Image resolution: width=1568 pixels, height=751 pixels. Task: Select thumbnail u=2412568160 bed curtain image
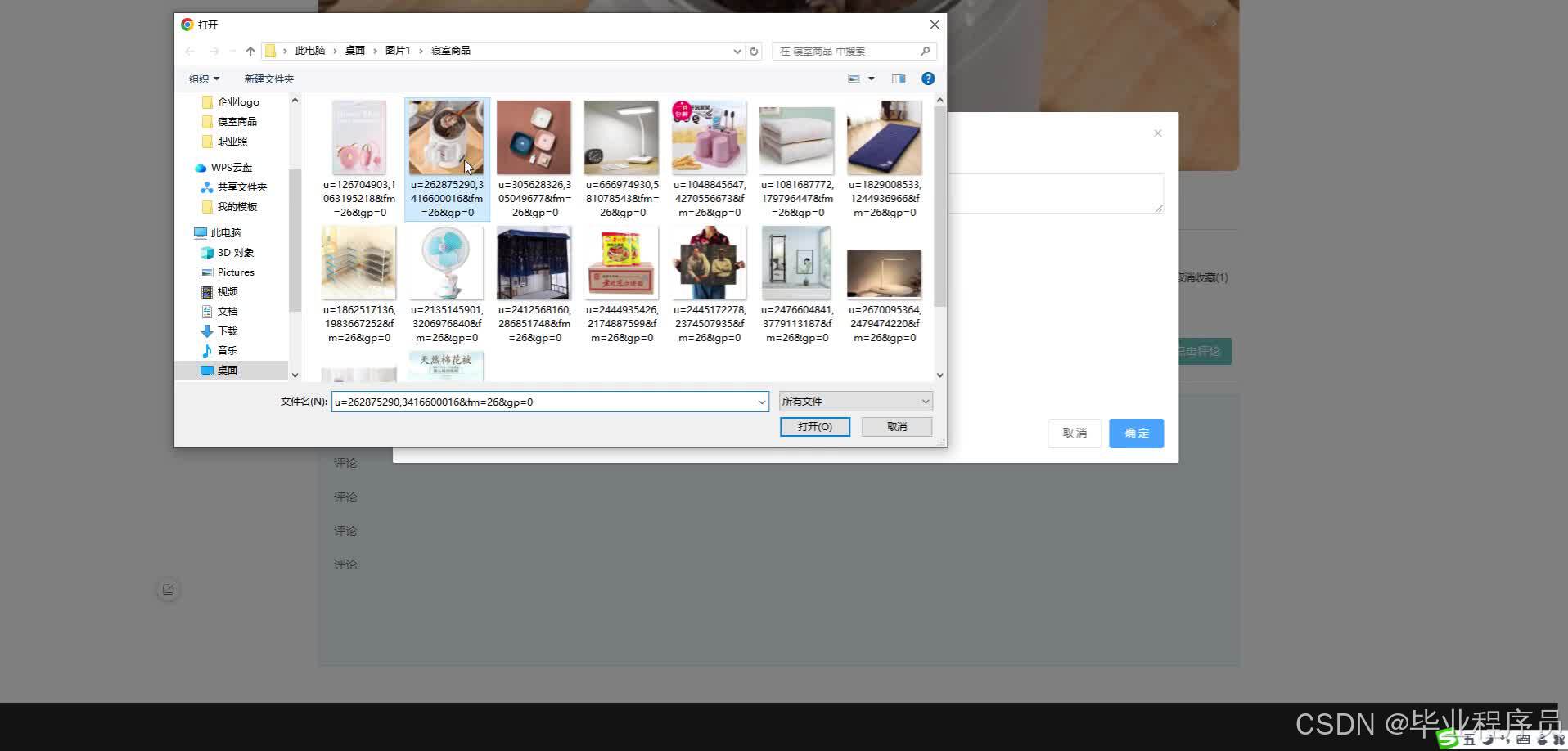click(x=534, y=263)
